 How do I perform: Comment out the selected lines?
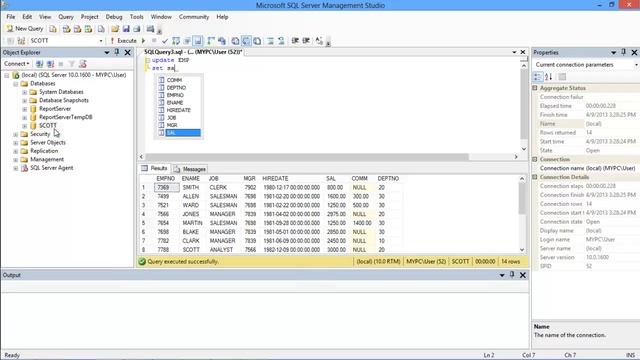click(x=270, y=41)
